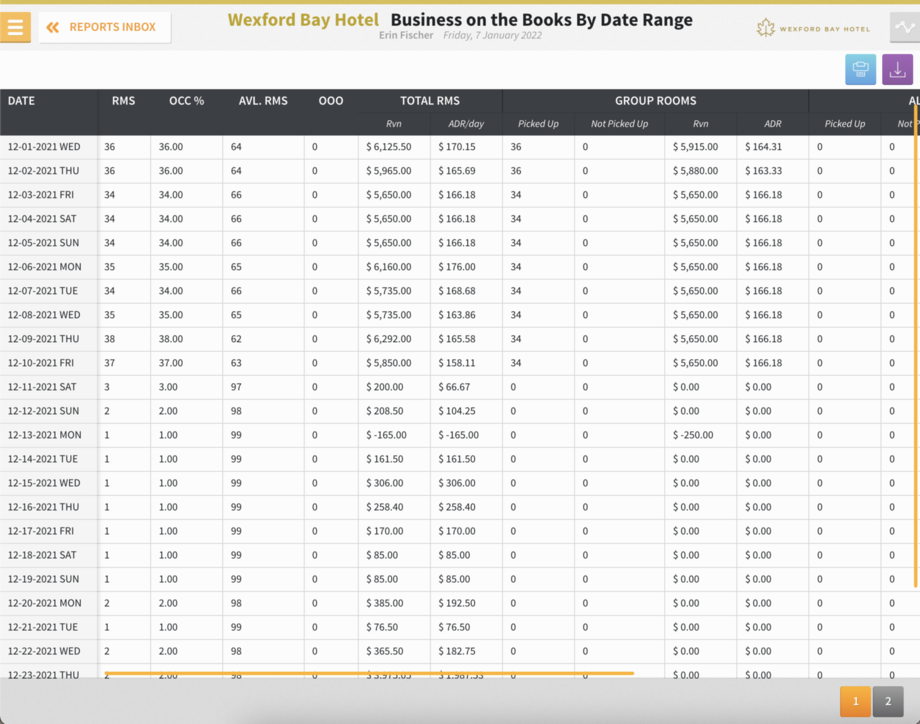The height and width of the screenshot is (724, 920).
Task: Open the activity graph icon at top right
Action: coord(905,27)
